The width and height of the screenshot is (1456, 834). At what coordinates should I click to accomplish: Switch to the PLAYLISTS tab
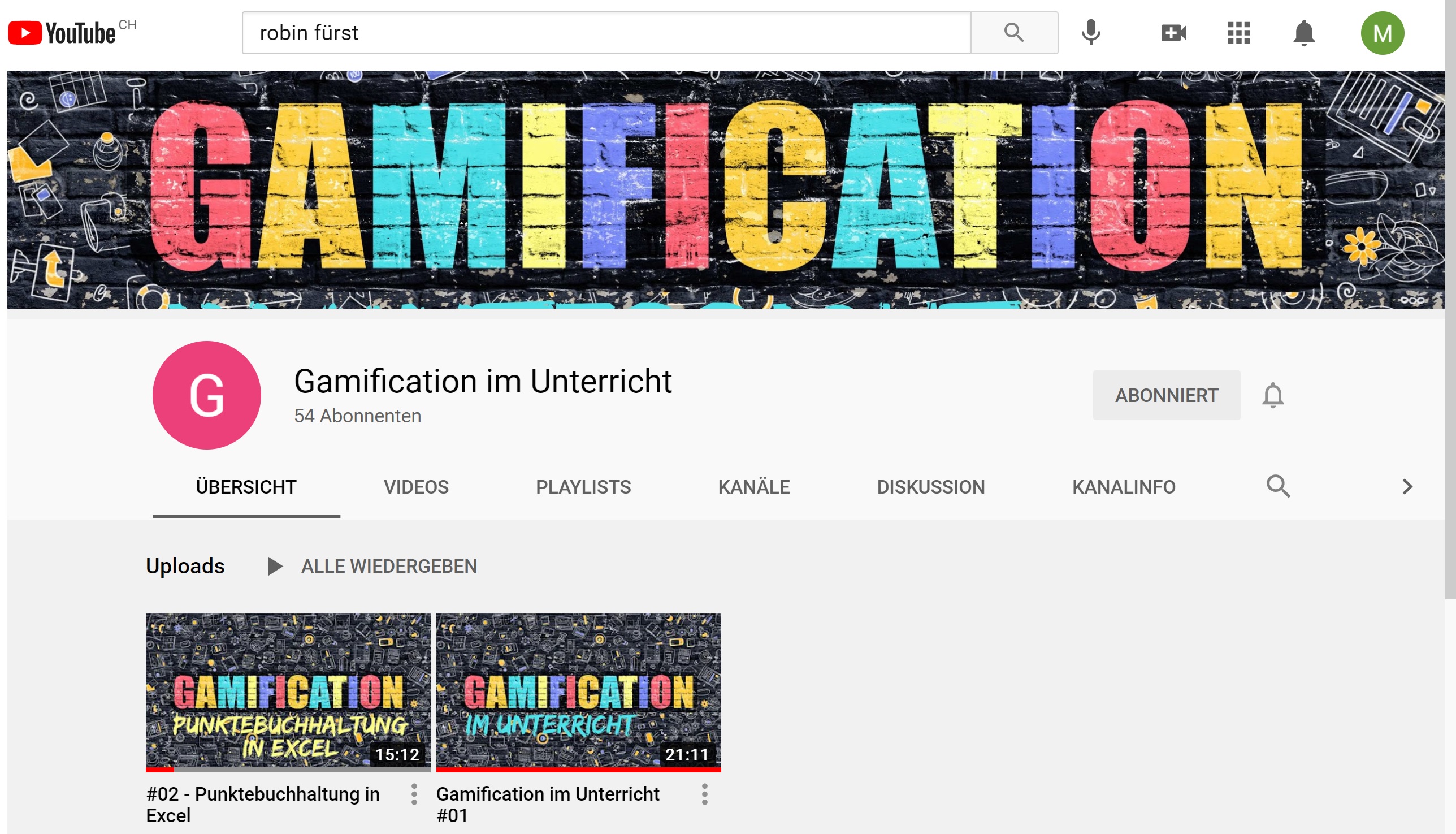[x=583, y=487]
